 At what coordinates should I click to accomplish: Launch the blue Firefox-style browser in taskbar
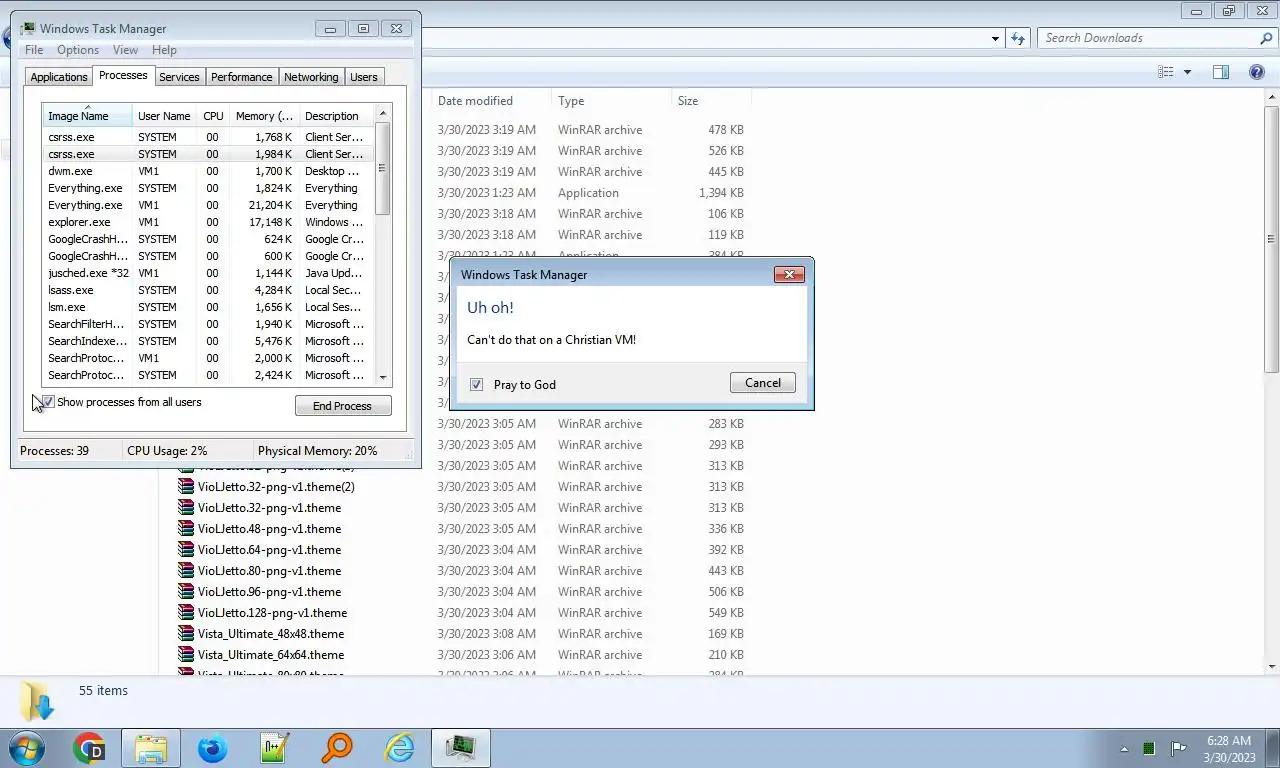point(212,748)
